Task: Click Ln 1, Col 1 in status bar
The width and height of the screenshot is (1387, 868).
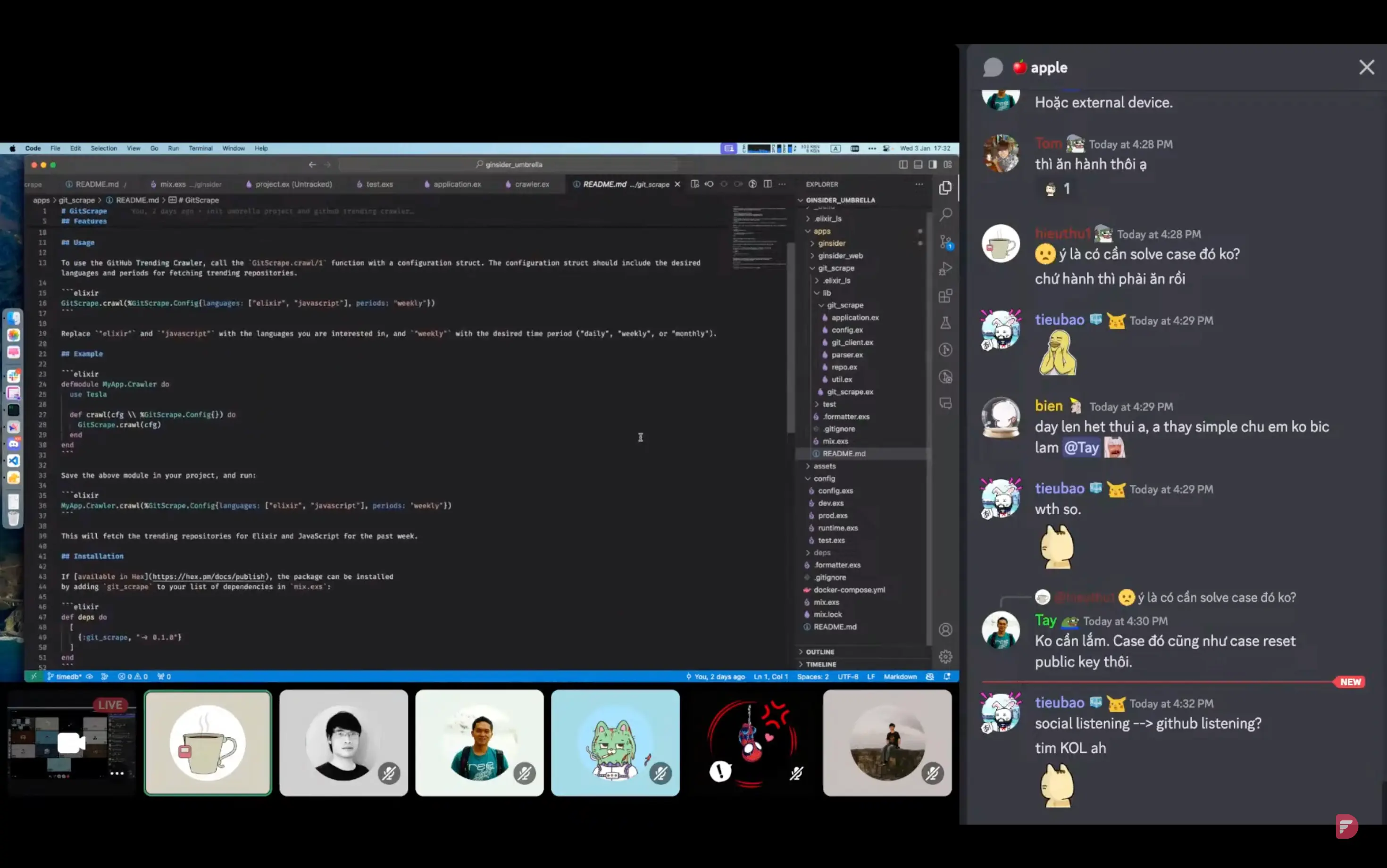Action: (770, 676)
